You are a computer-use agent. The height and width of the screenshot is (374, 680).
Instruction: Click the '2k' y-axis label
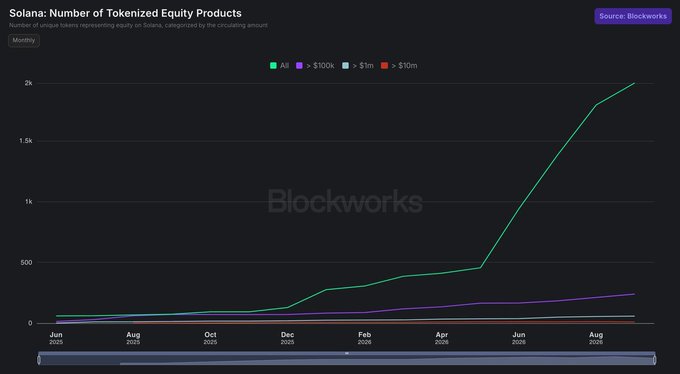(x=29, y=83)
